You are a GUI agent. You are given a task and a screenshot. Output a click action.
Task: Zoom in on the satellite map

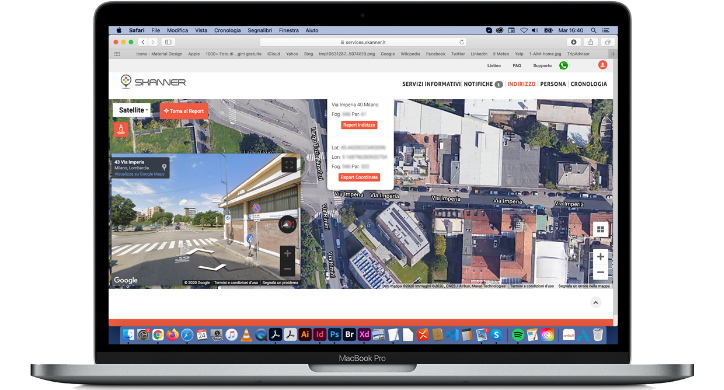pos(600,257)
